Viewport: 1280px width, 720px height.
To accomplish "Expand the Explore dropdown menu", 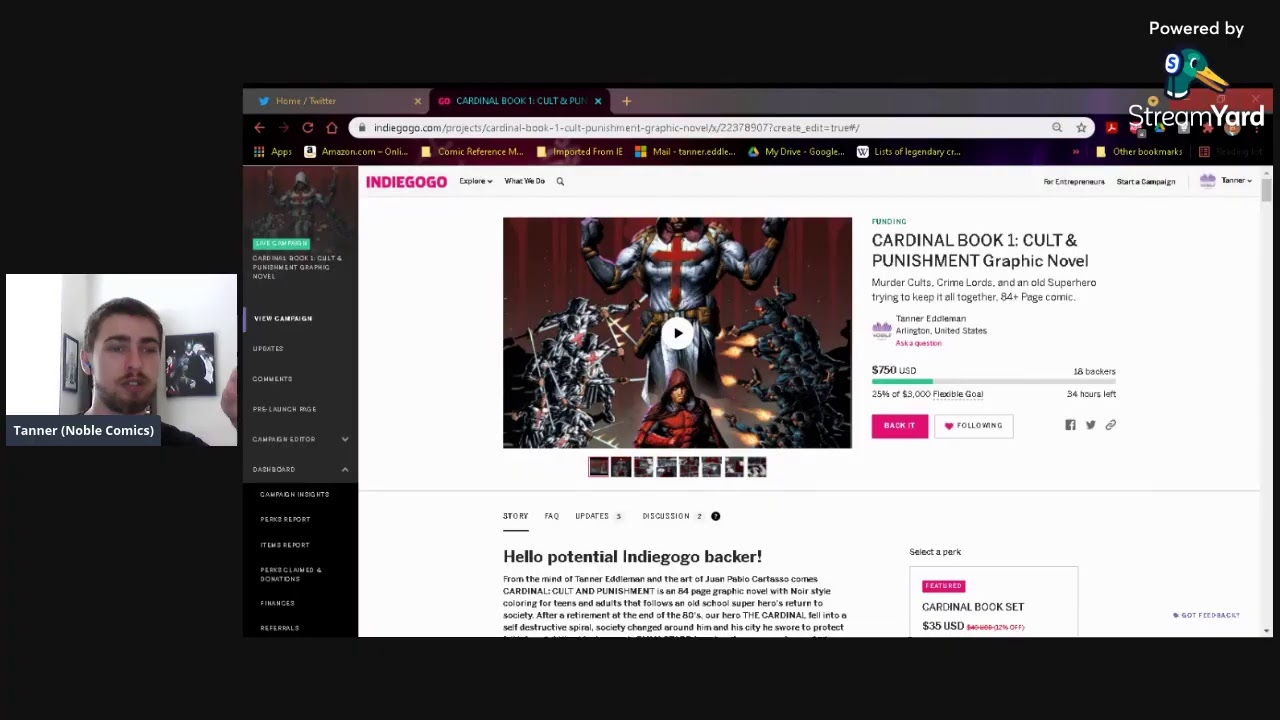I will pos(475,181).
